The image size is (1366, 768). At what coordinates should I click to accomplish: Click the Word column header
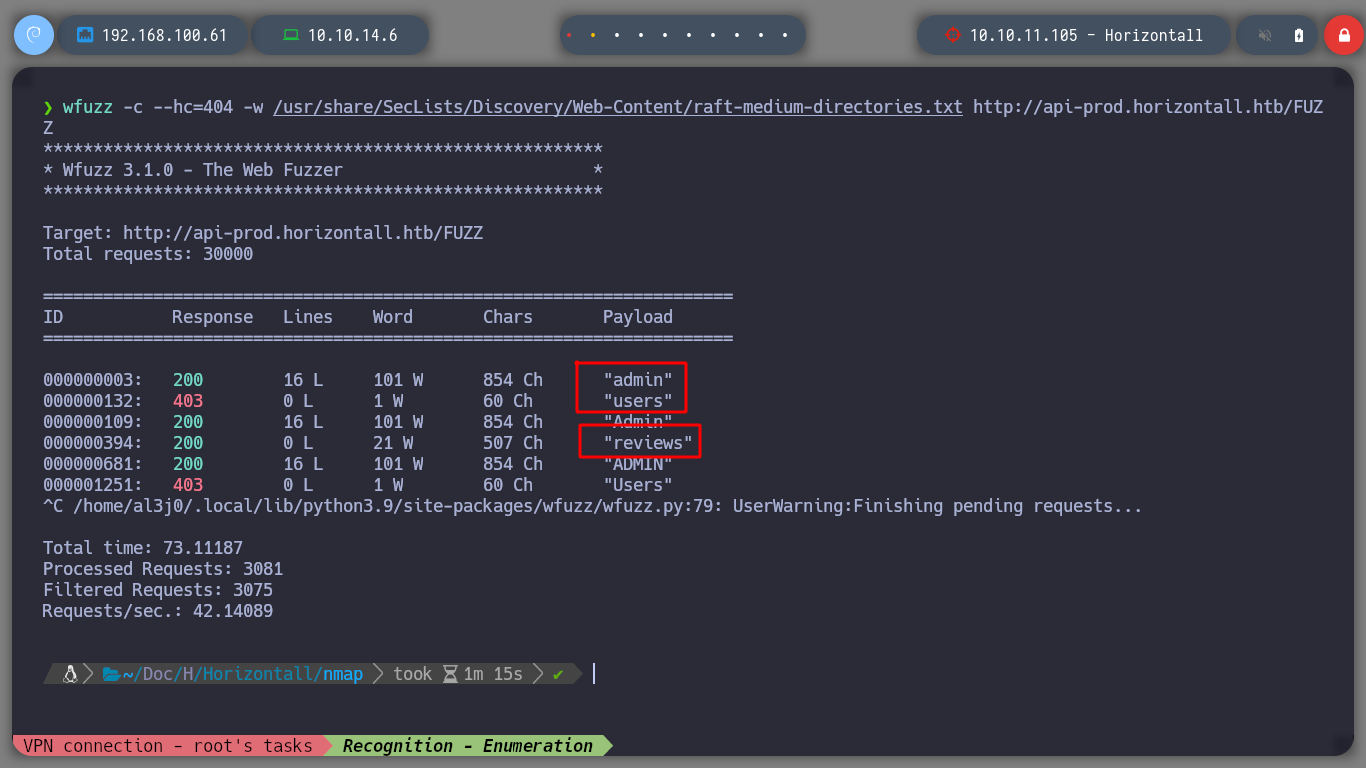pyautogui.click(x=393, y=317)
